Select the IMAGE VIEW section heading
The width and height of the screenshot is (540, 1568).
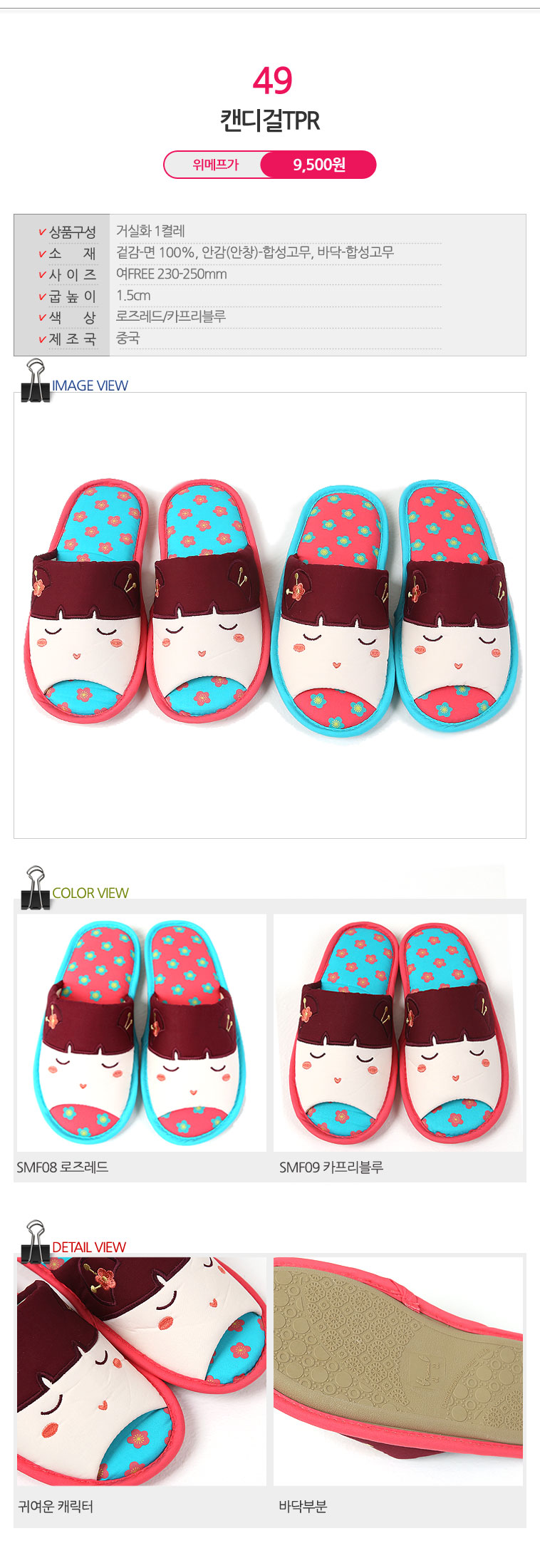(90, 386)
